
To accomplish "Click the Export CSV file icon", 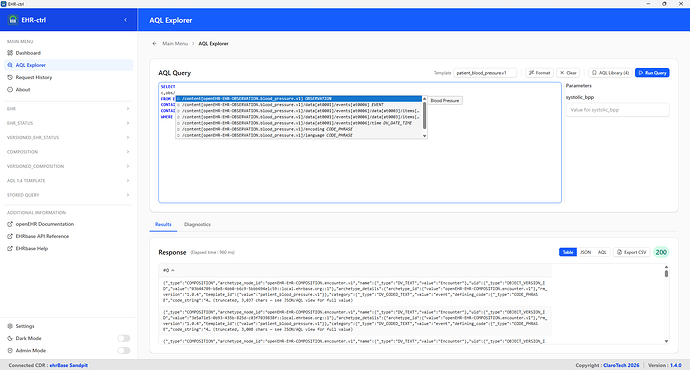I will pyautogui.click(x=620, y=252).
